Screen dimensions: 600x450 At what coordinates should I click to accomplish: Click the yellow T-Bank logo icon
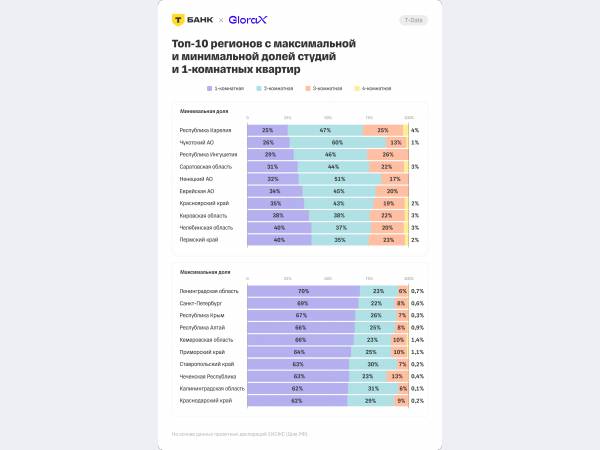(x=178, y=19)
